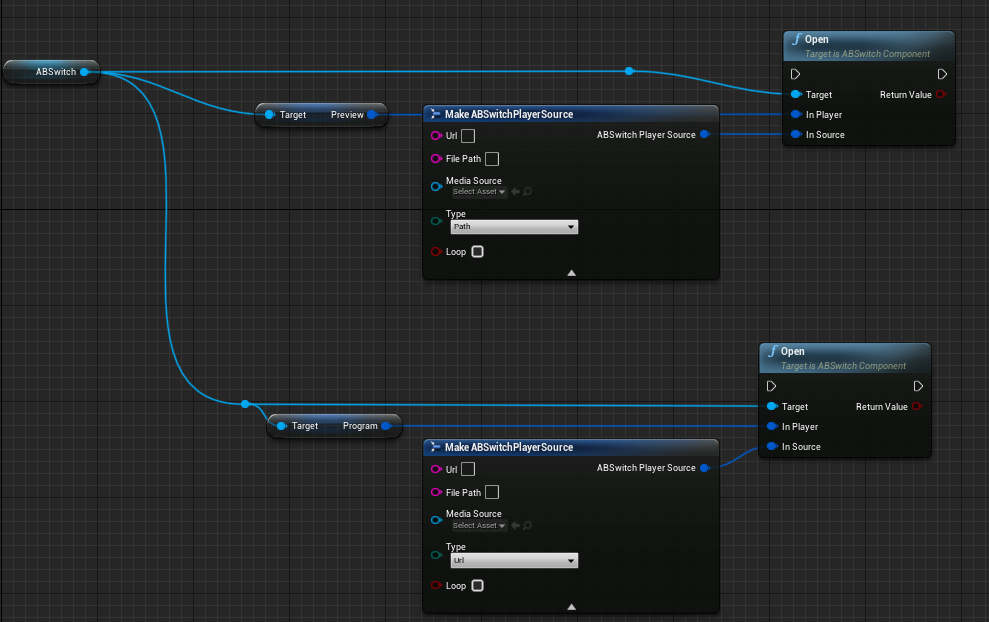This screenshot has height=622, width=989.
Task: Collapse the Path-type Make node via bottom arrow
Action: [x=571, y=272]
